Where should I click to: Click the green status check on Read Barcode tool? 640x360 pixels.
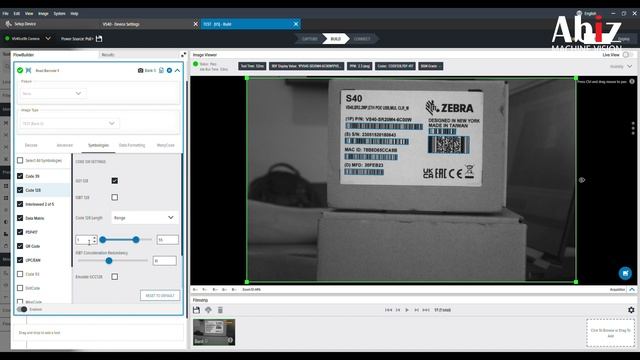pos(20,70)
